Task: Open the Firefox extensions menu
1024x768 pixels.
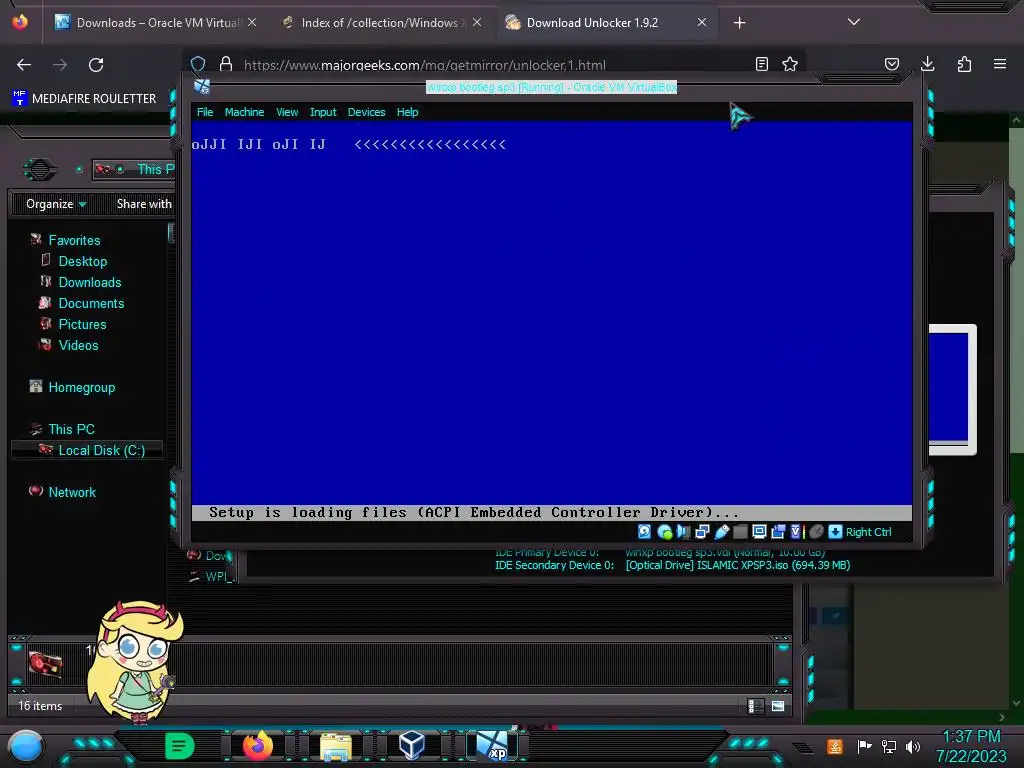Action: [x=964, y=64]
